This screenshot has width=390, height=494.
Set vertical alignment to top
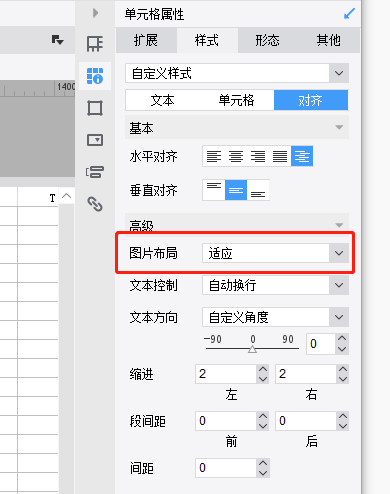pyautogui.click(x=214, y=190)
